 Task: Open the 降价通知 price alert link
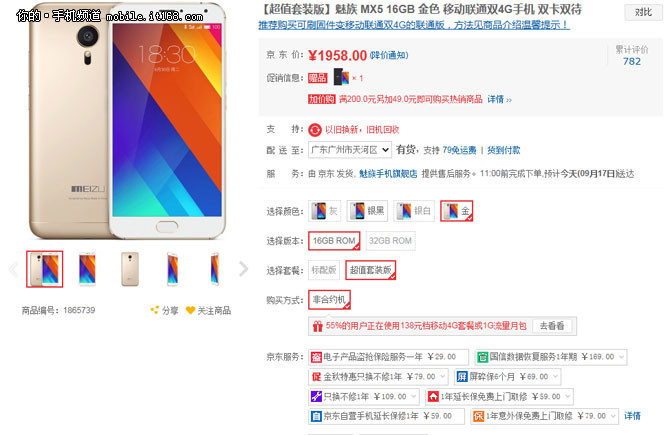[389, 56]
